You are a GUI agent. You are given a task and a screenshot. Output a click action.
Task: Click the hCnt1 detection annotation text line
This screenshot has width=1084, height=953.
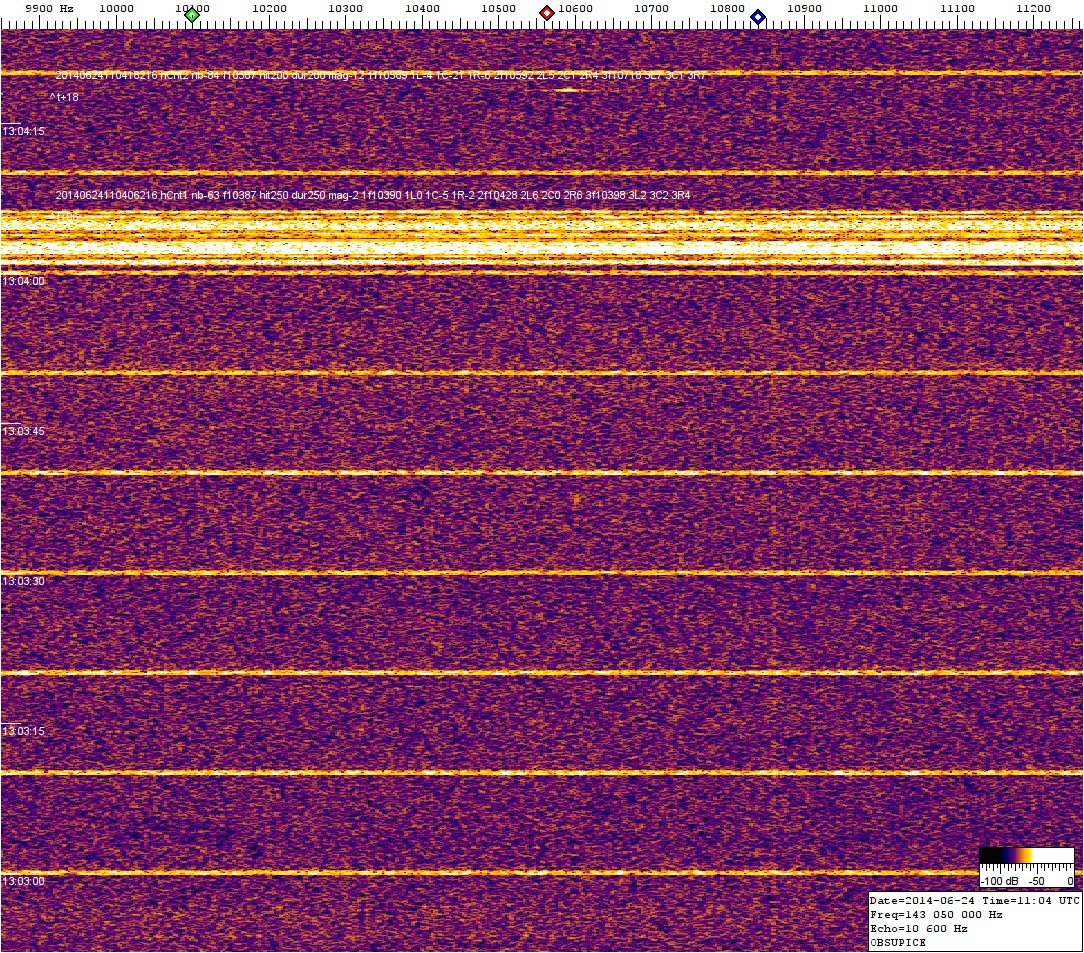click(372, 196)
